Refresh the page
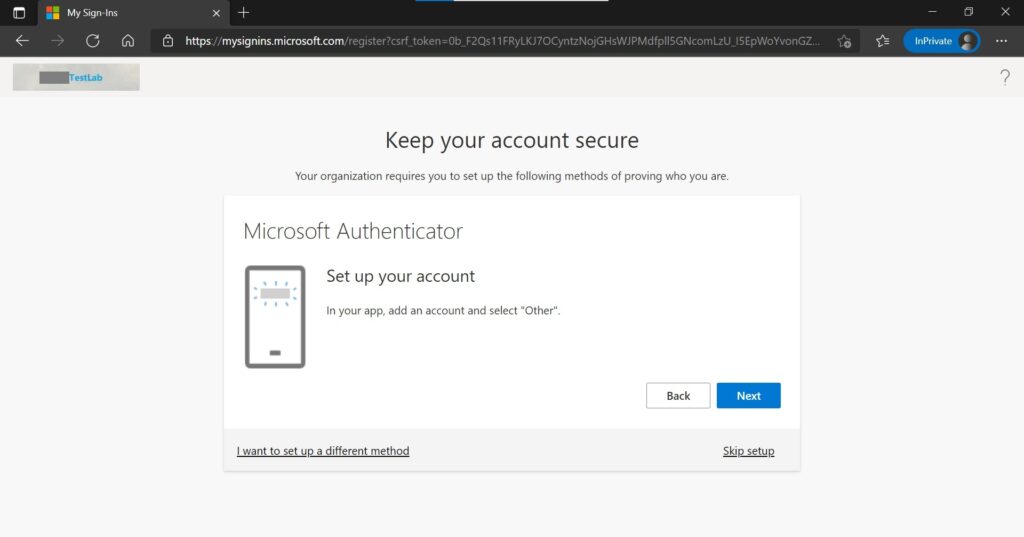 click(x=92, y=41)
